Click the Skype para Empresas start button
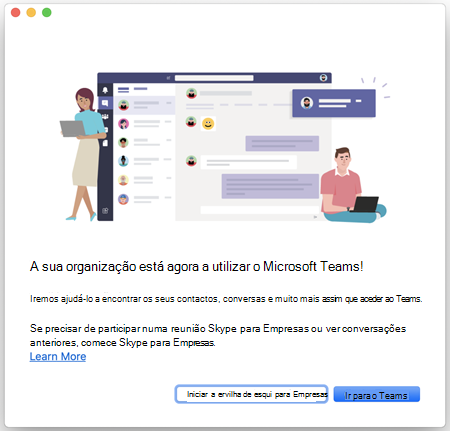The height and width of the screenshot is (431, 450). [x=251, y=394]
